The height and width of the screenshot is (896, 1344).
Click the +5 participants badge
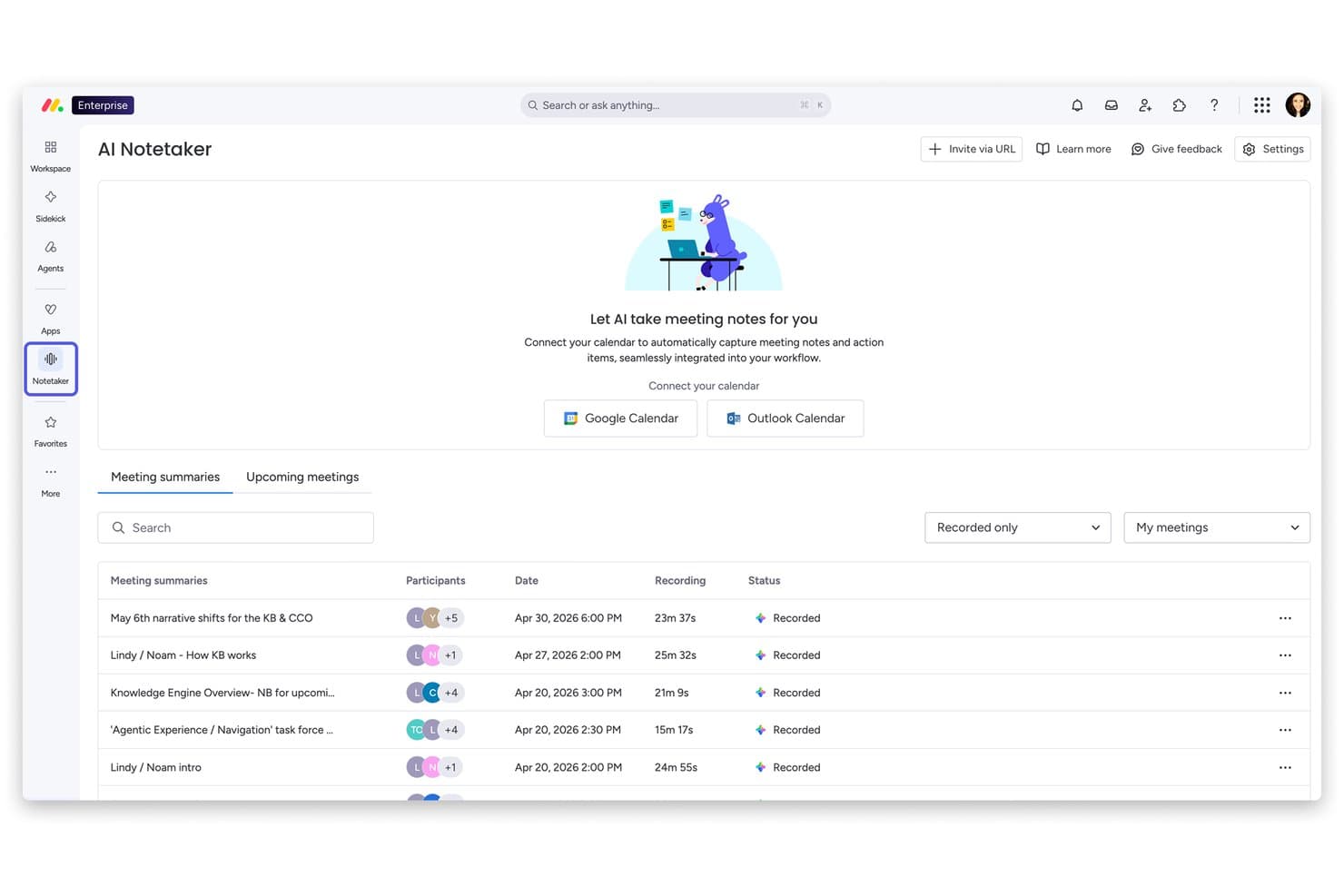pyautogui.click(x=451, y=618)
